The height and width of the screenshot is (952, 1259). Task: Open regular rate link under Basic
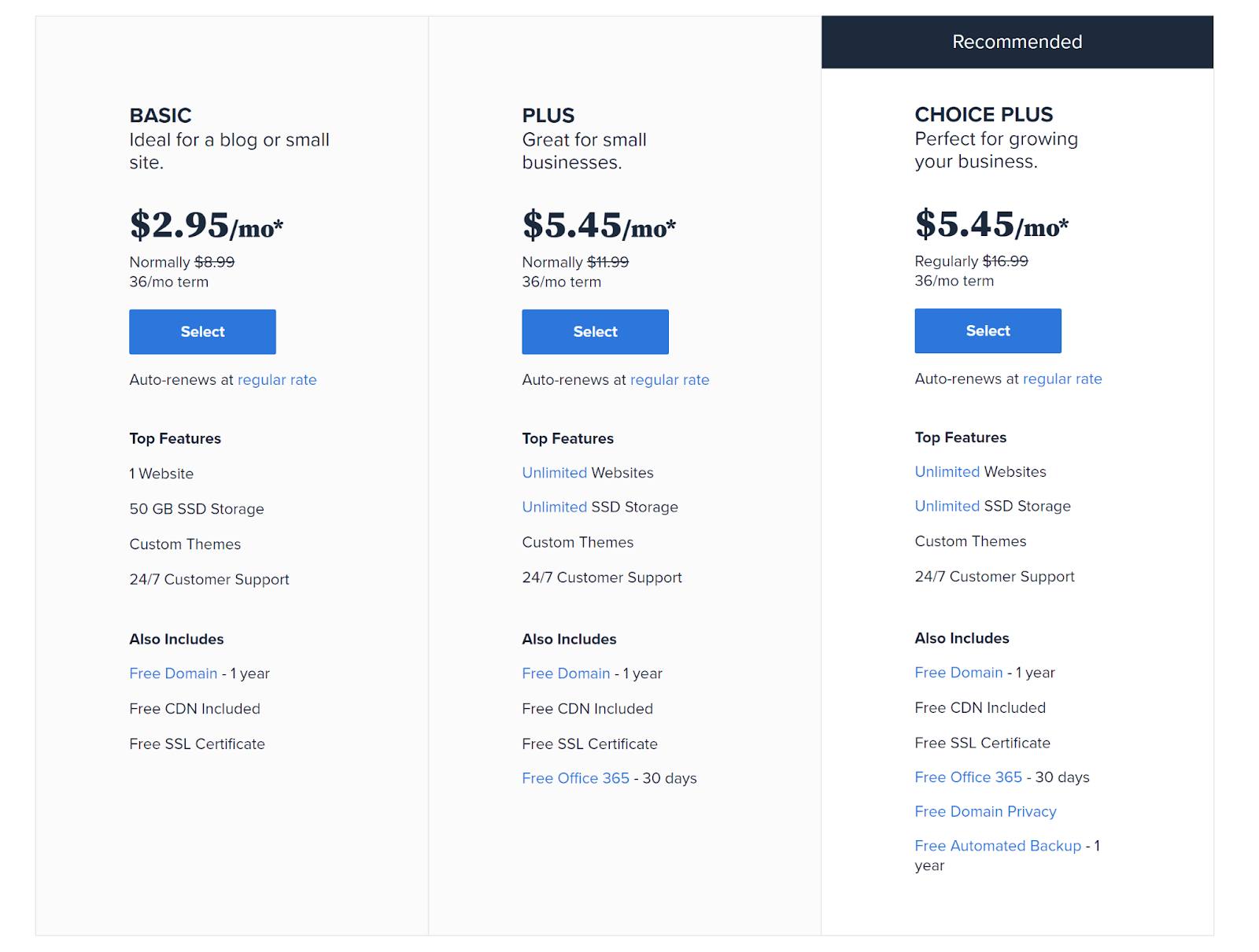[x=277, y=380]
